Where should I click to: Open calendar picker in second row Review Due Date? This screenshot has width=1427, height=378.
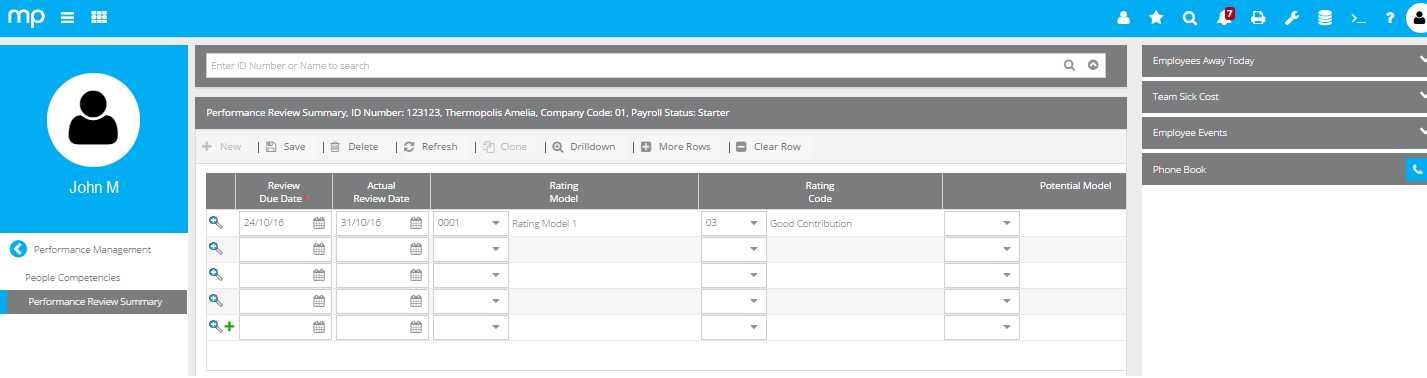319,250
